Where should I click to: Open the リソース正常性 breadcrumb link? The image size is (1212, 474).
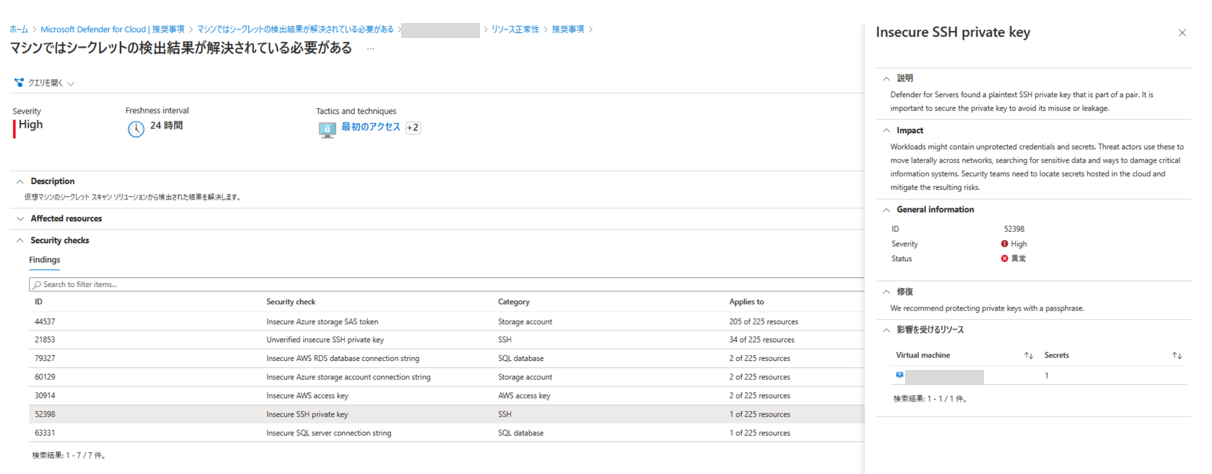tap(515, 30)
